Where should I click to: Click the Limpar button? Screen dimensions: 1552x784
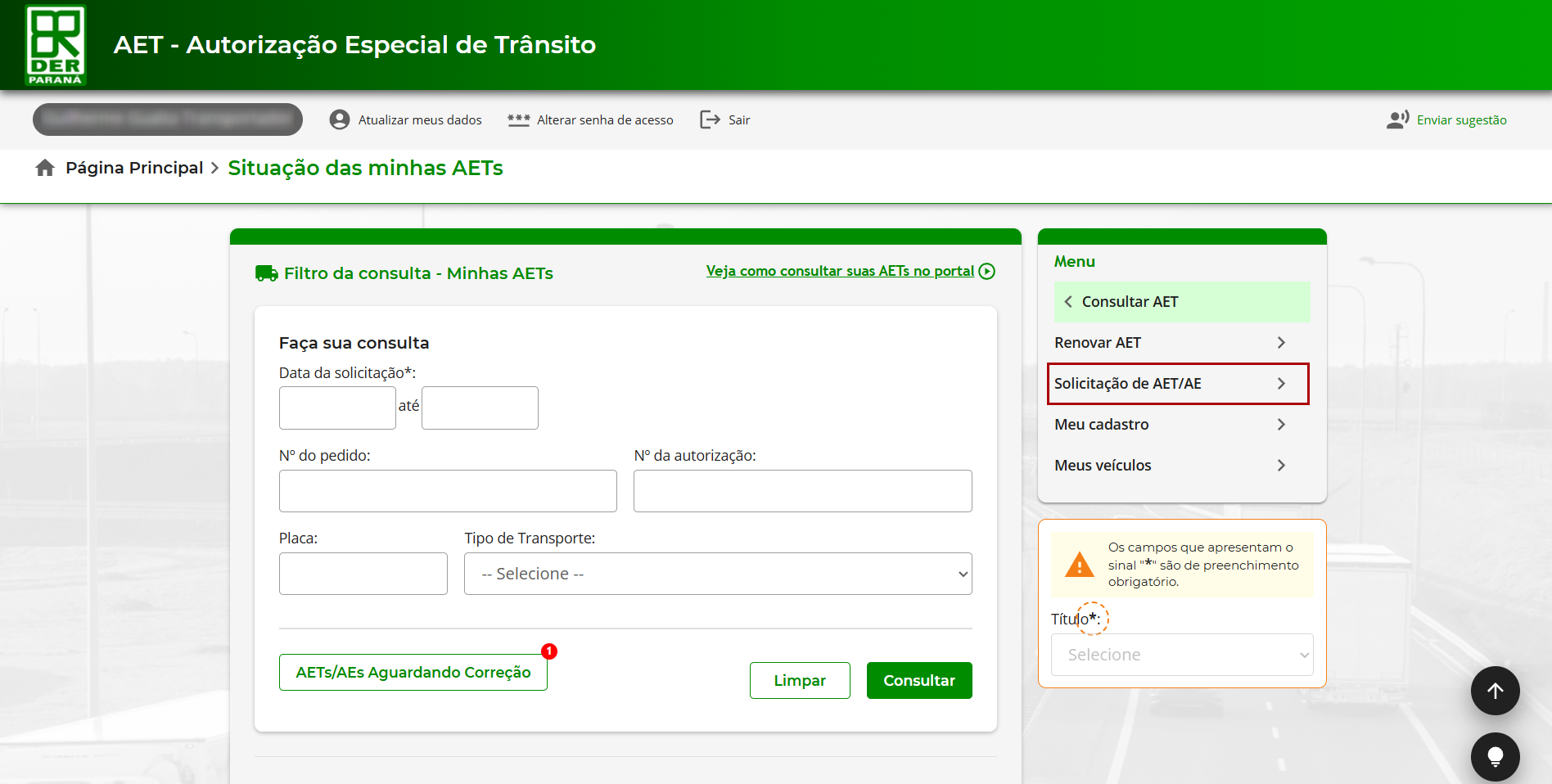(800, 680)
